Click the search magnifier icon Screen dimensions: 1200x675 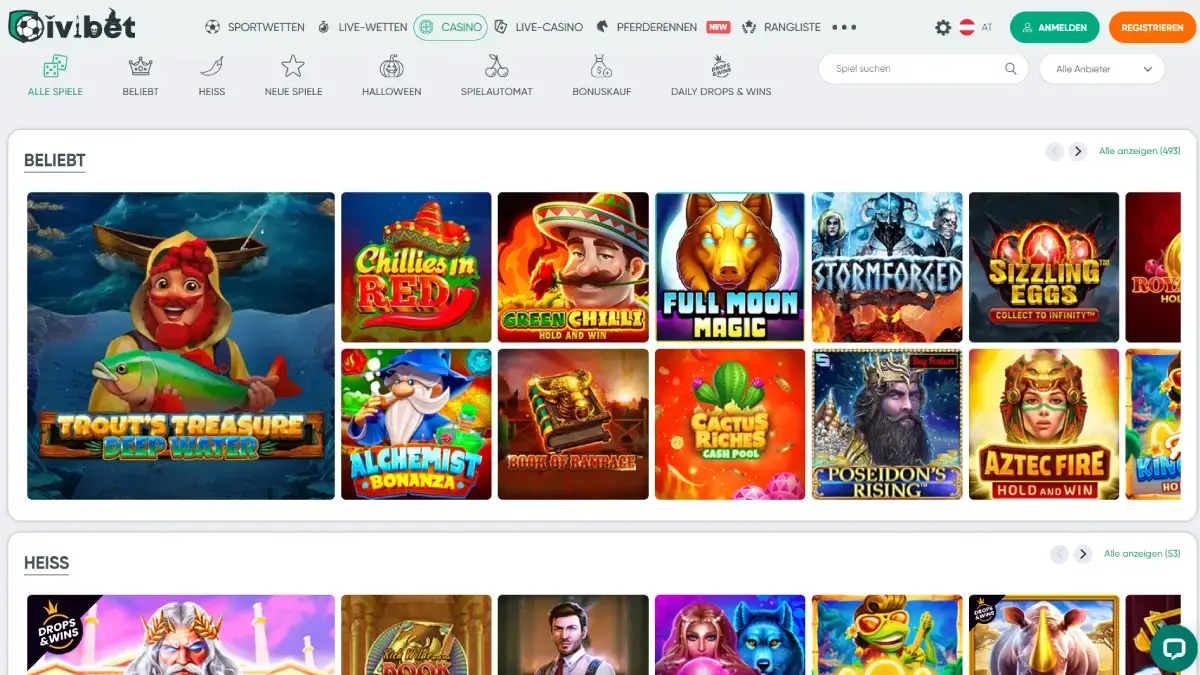click(1010, 68)
